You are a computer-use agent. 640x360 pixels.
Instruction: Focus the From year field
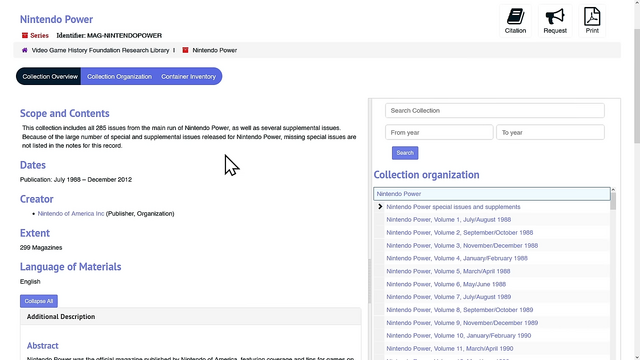tap(439, 132)
